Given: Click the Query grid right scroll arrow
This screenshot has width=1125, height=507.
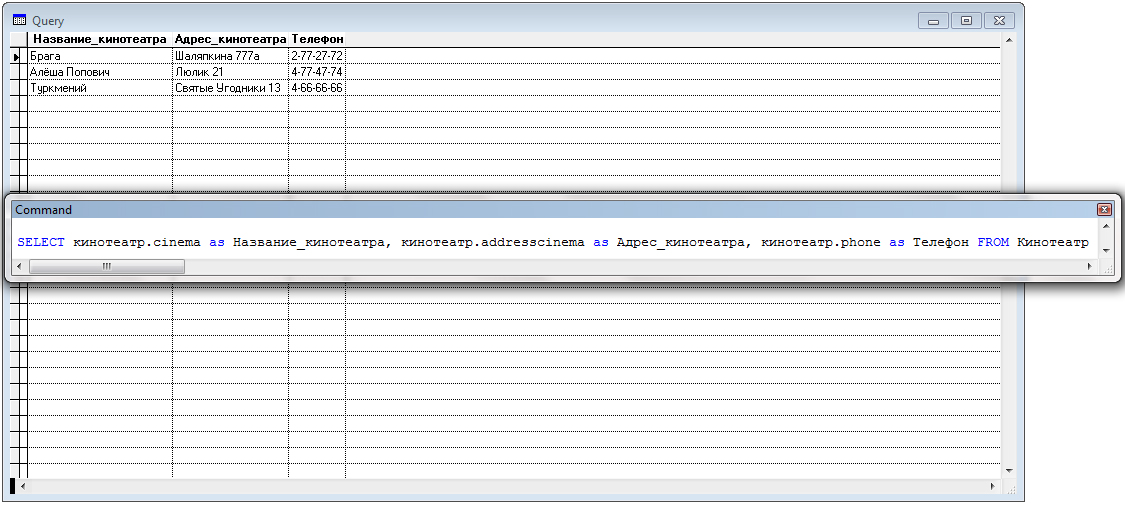Looking at the screenshot, I should tap(993, 486).
